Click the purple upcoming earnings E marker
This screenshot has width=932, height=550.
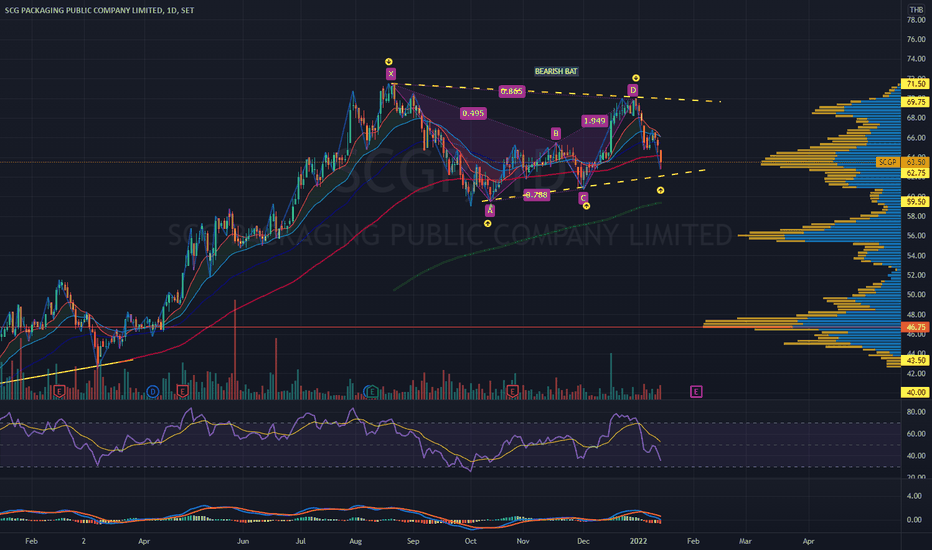[x=696, y=391]
